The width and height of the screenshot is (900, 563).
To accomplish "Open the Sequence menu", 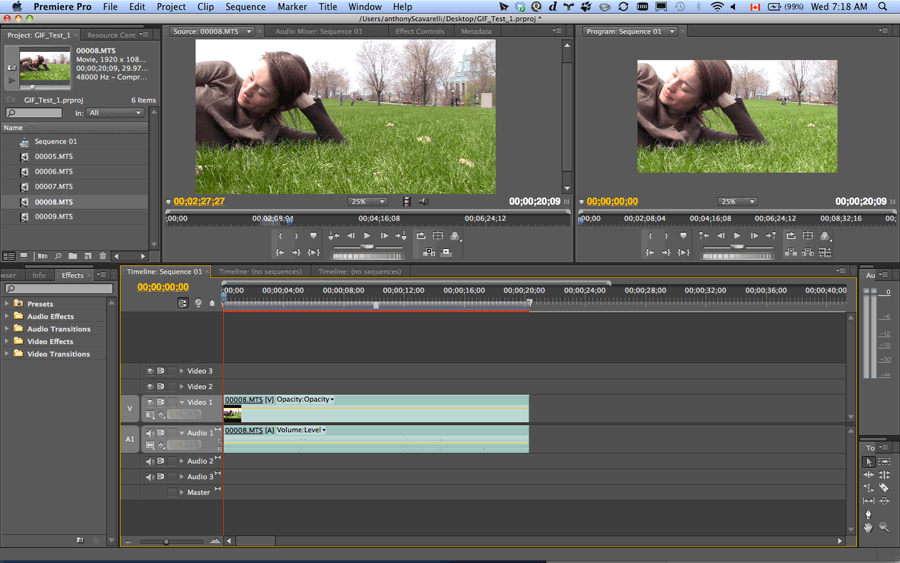I will click(x=245, y=7).
